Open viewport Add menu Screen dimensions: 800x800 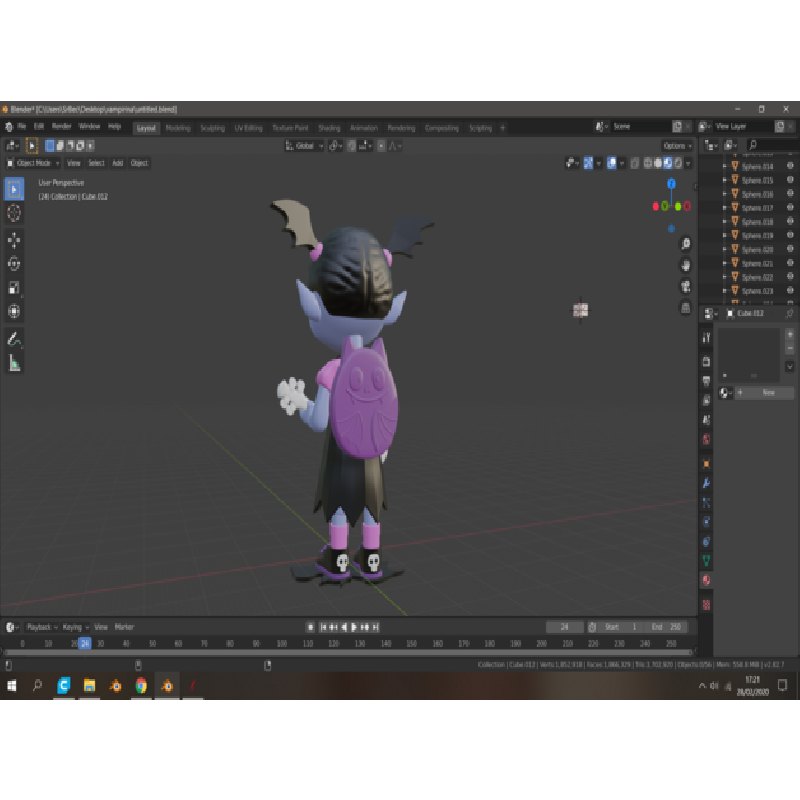[117, 163]
